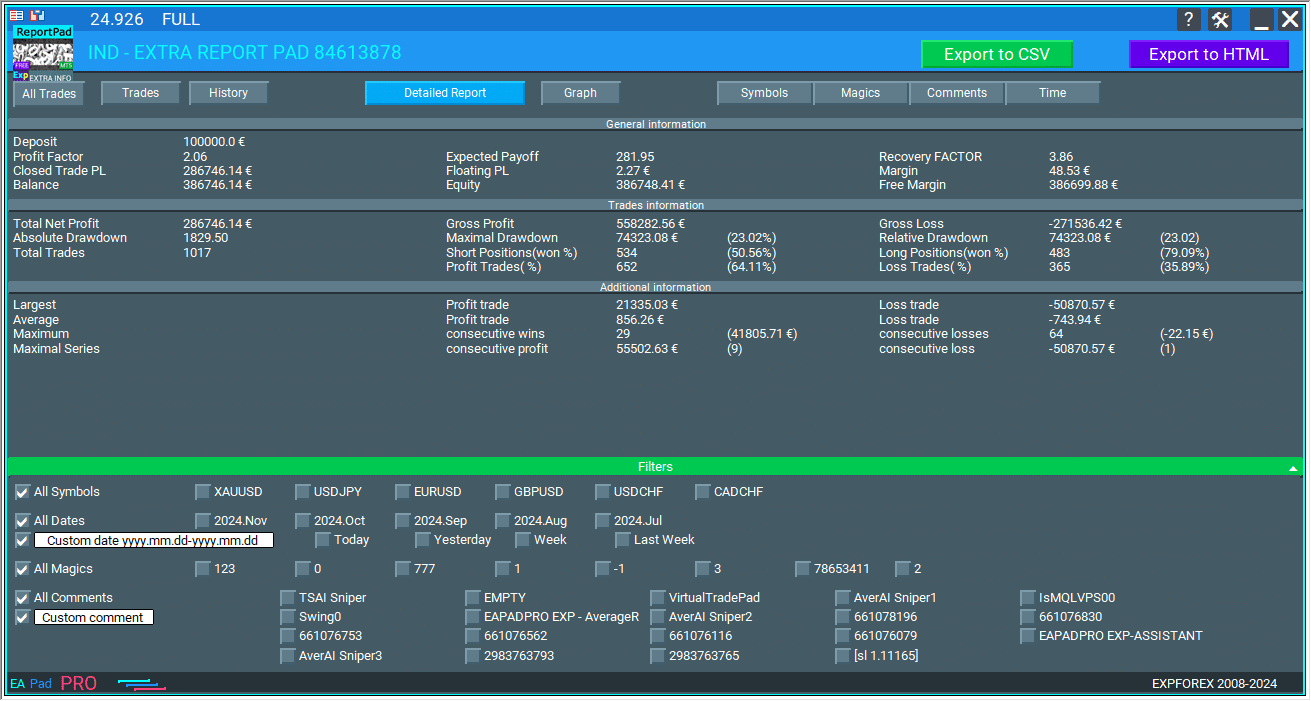This screenshot has height=701, width=1311.
Task: Uncheck the All Magics checkbox
Action: pos(22,569)
